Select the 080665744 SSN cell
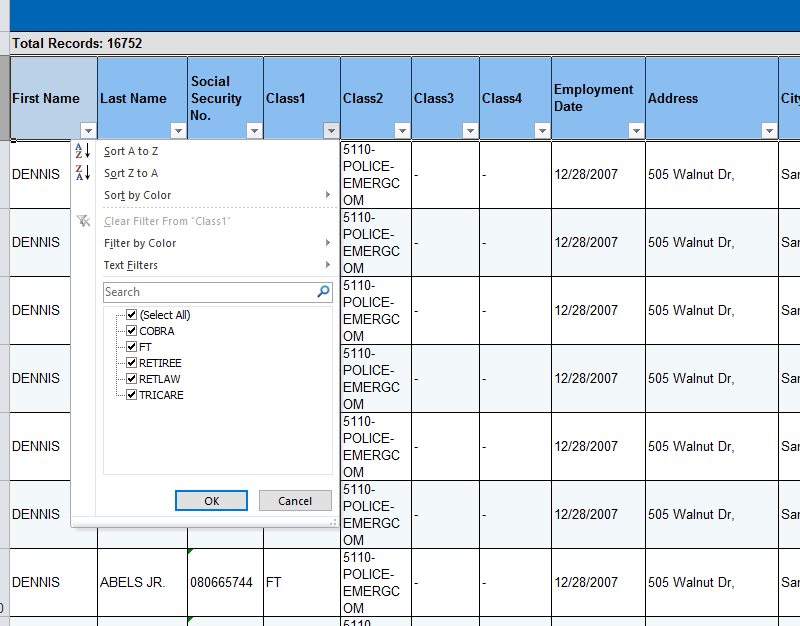The height and width of the screenshot is (626, 800). [x=226, y=582]
